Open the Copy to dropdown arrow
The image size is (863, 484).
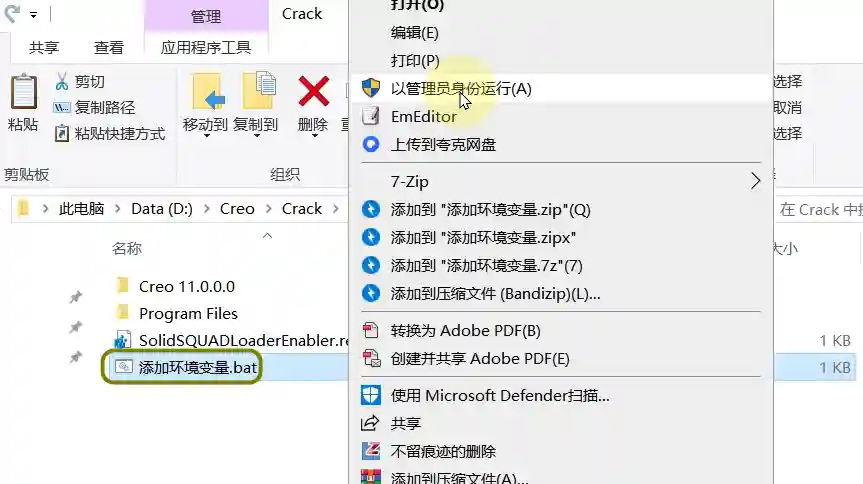pos(256,135)
